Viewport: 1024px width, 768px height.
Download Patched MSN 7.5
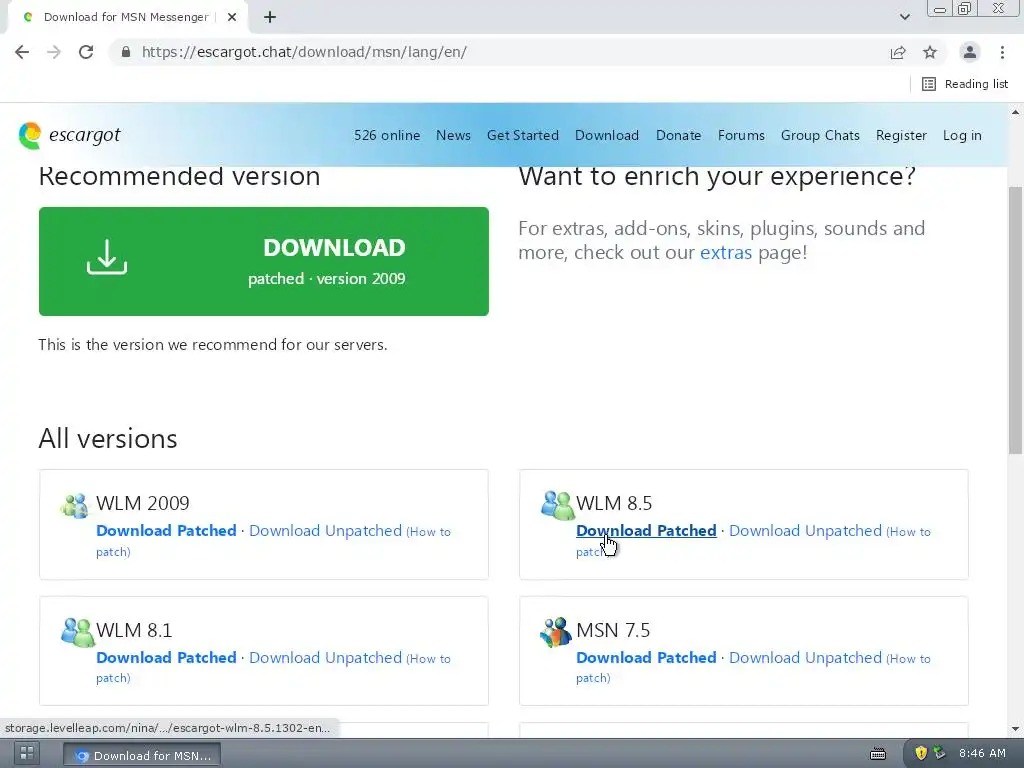[x=646, y=657]
